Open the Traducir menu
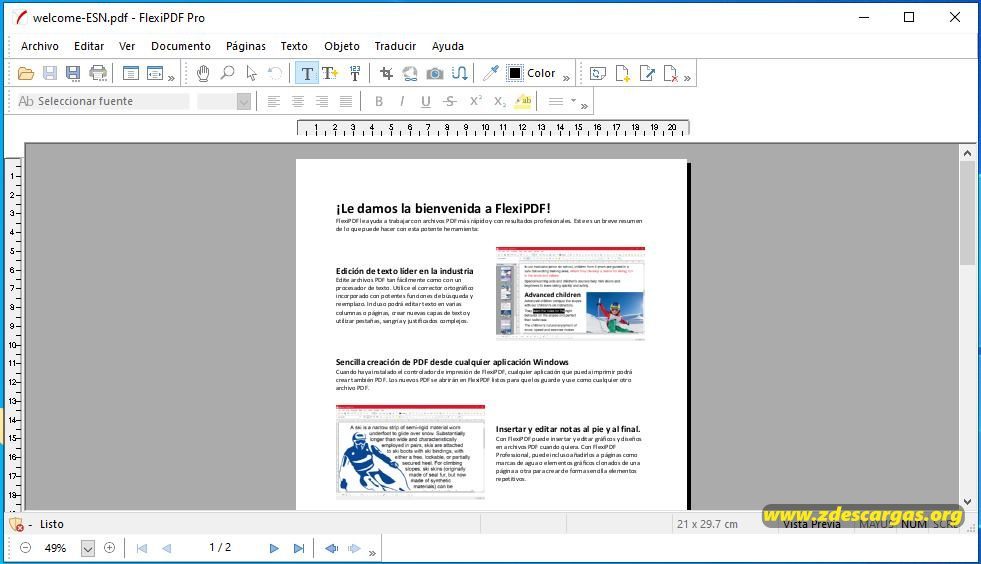Screen dimensions: 981x564 395,46
